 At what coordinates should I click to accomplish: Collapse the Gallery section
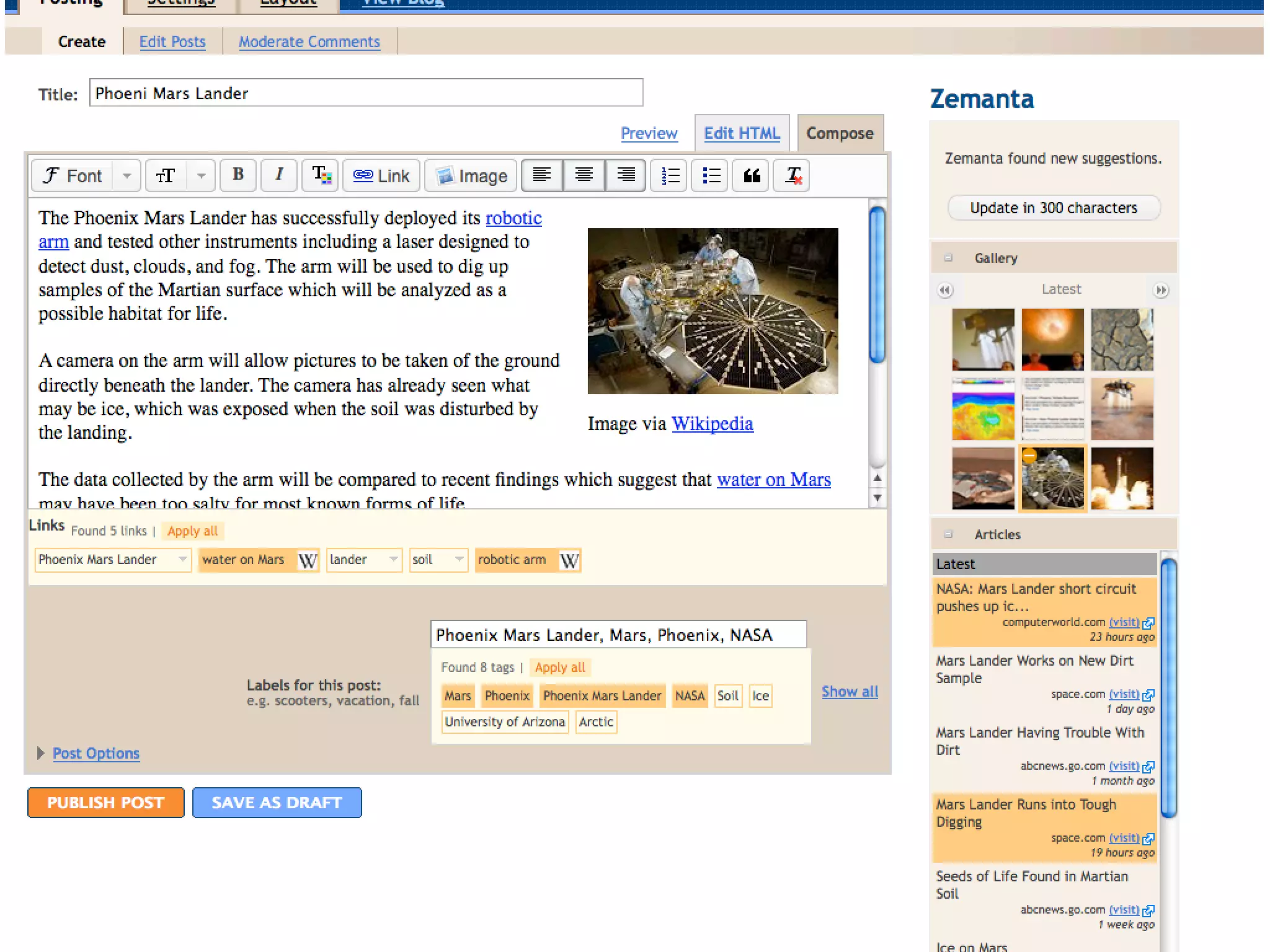click(x=948, y=258)
